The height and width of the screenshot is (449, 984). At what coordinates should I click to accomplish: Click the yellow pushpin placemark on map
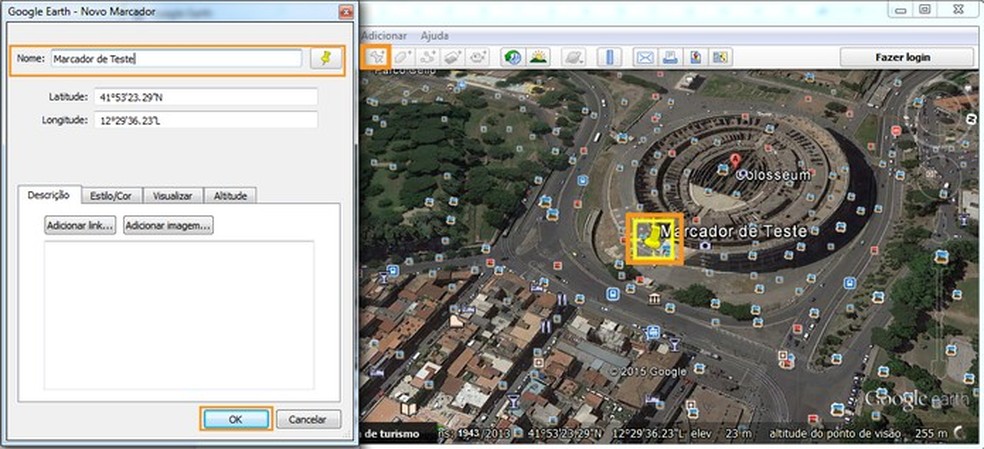(x=652, y=237)
